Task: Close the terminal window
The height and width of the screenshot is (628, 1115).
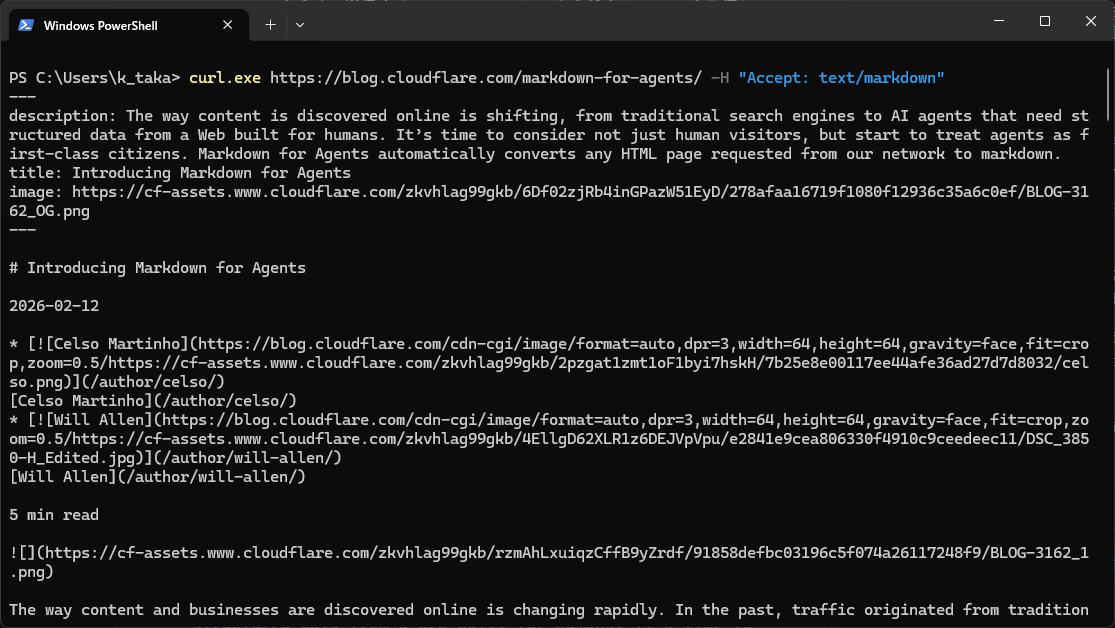Action: point(1089,21)
